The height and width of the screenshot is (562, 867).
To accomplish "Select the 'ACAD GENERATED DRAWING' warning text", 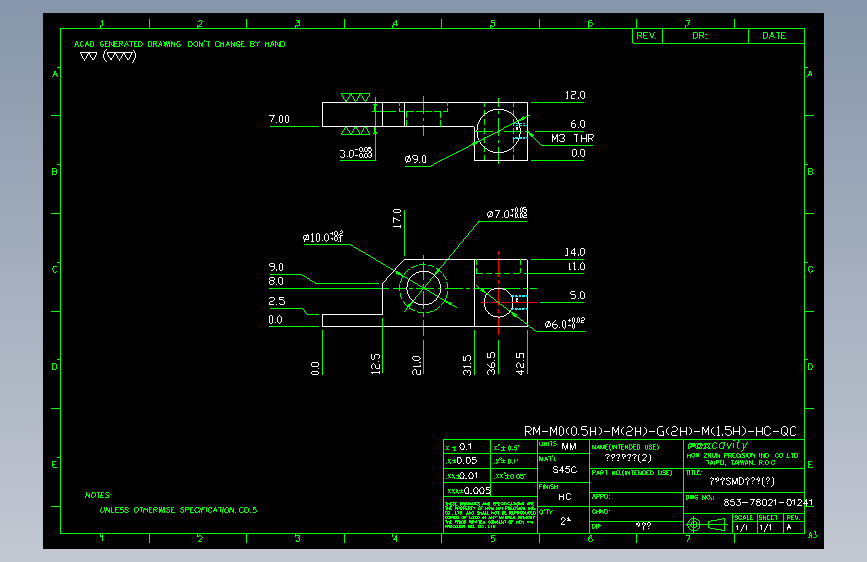I will pos(180,44).
